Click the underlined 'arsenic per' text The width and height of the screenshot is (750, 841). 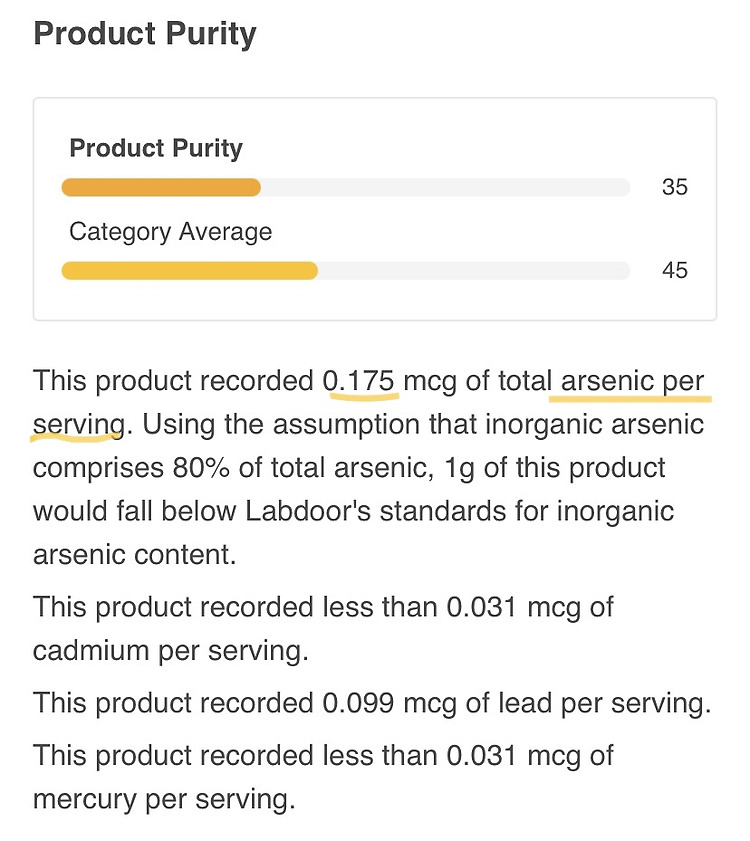[x=632, y=382]
